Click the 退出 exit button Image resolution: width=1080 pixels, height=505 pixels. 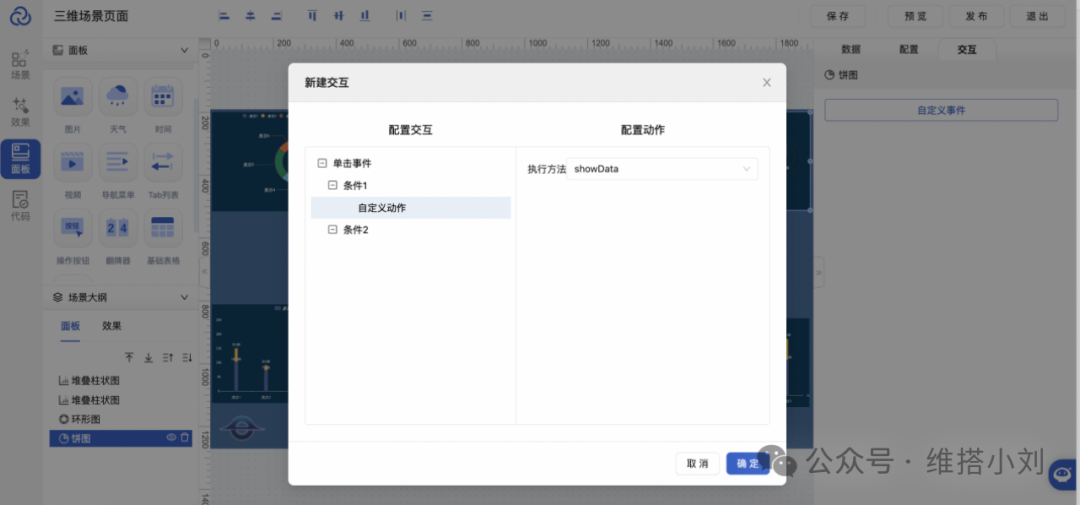coord(1037,17)
